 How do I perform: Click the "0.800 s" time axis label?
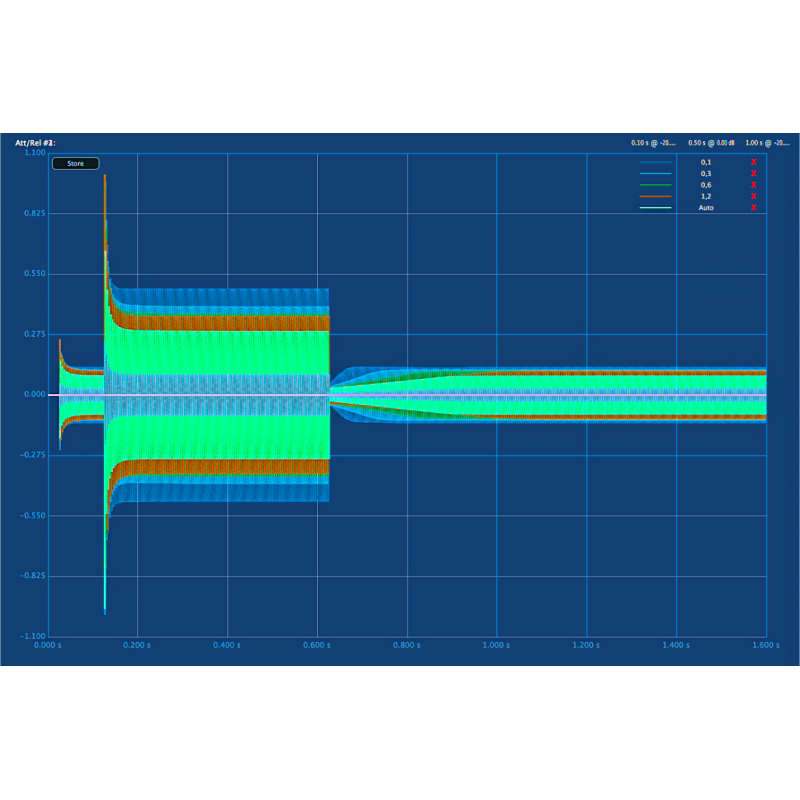(406, 645)
